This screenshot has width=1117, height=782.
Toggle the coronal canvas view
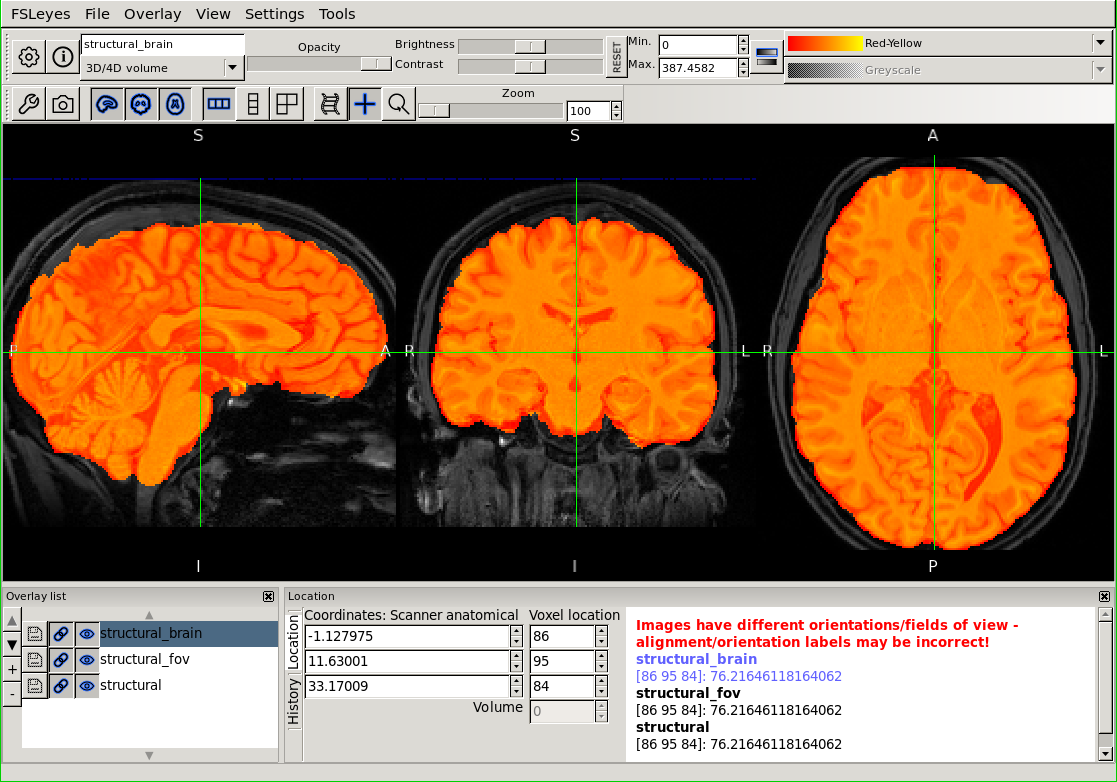coord(142,104)
